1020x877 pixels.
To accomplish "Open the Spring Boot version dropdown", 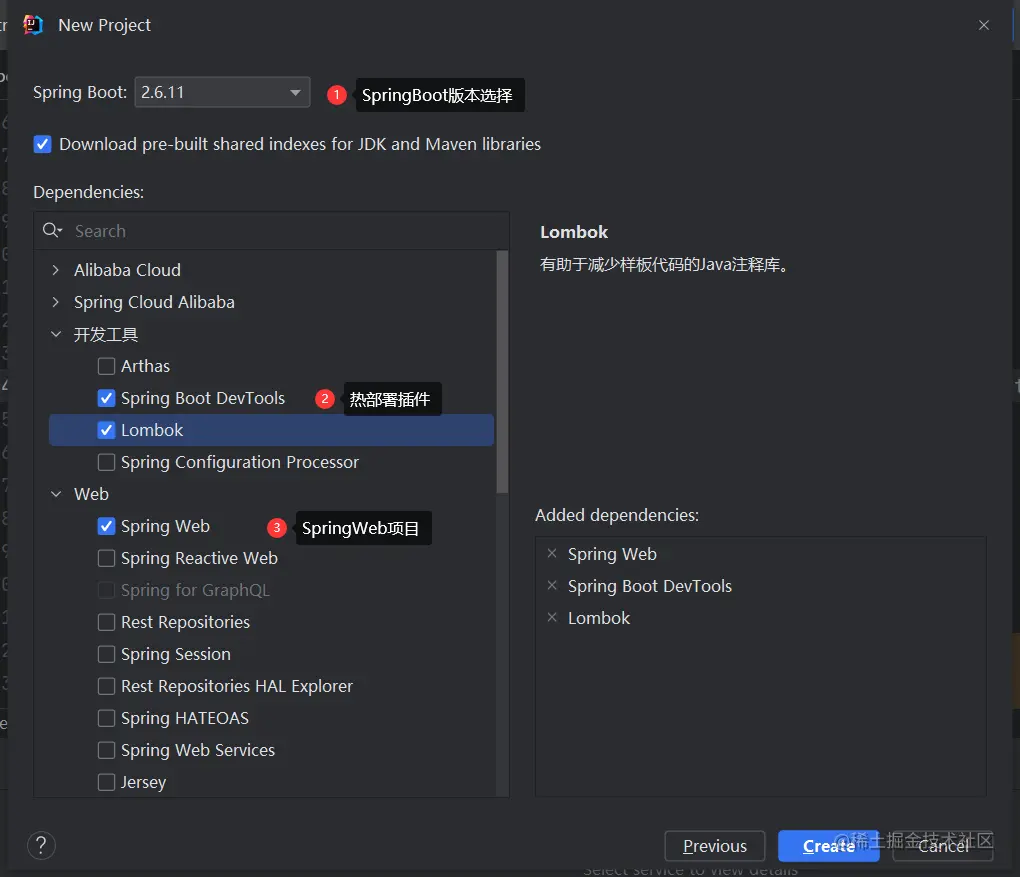I will [x=222, y=92].
